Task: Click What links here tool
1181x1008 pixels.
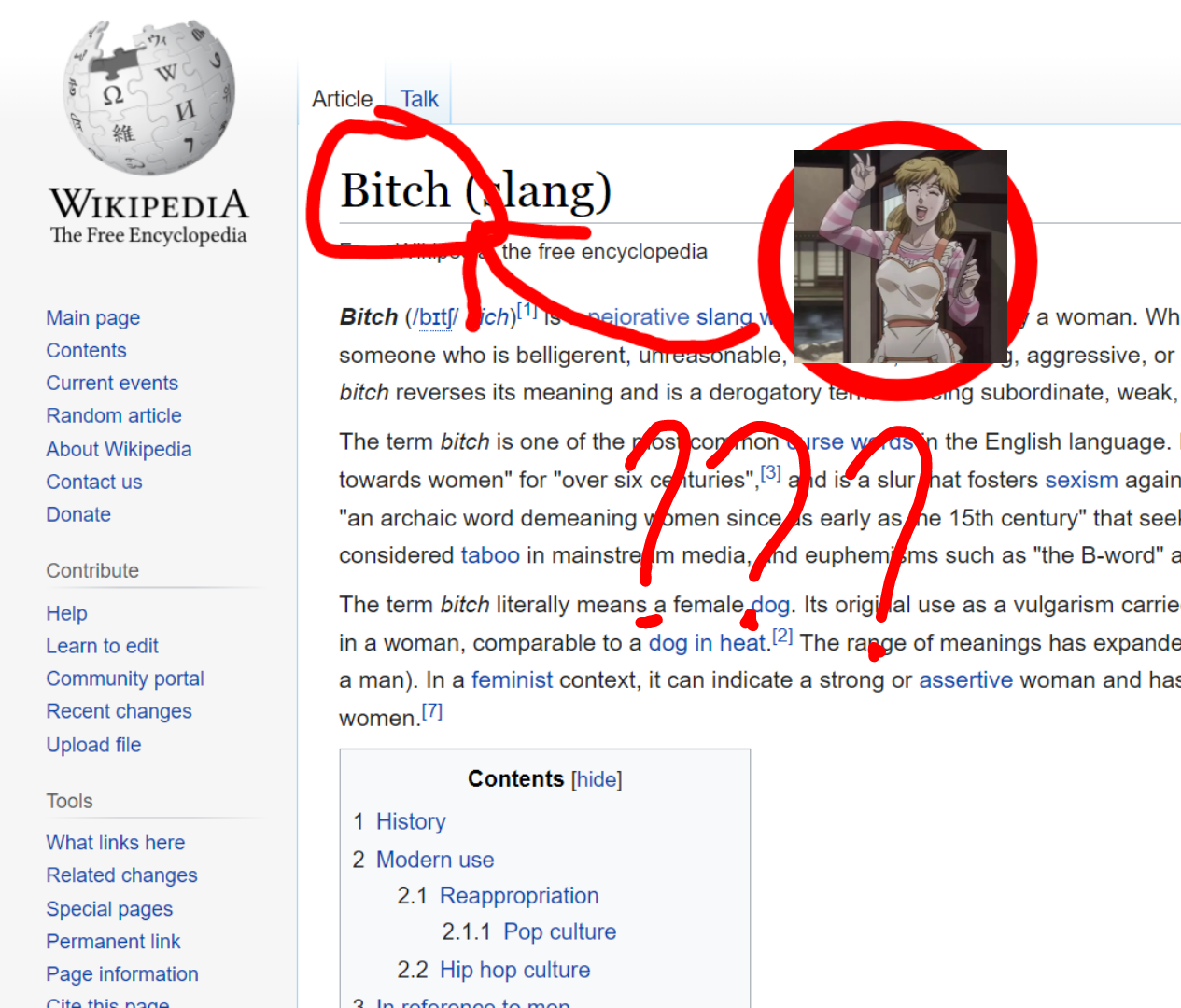Action: tap(116, 844)
